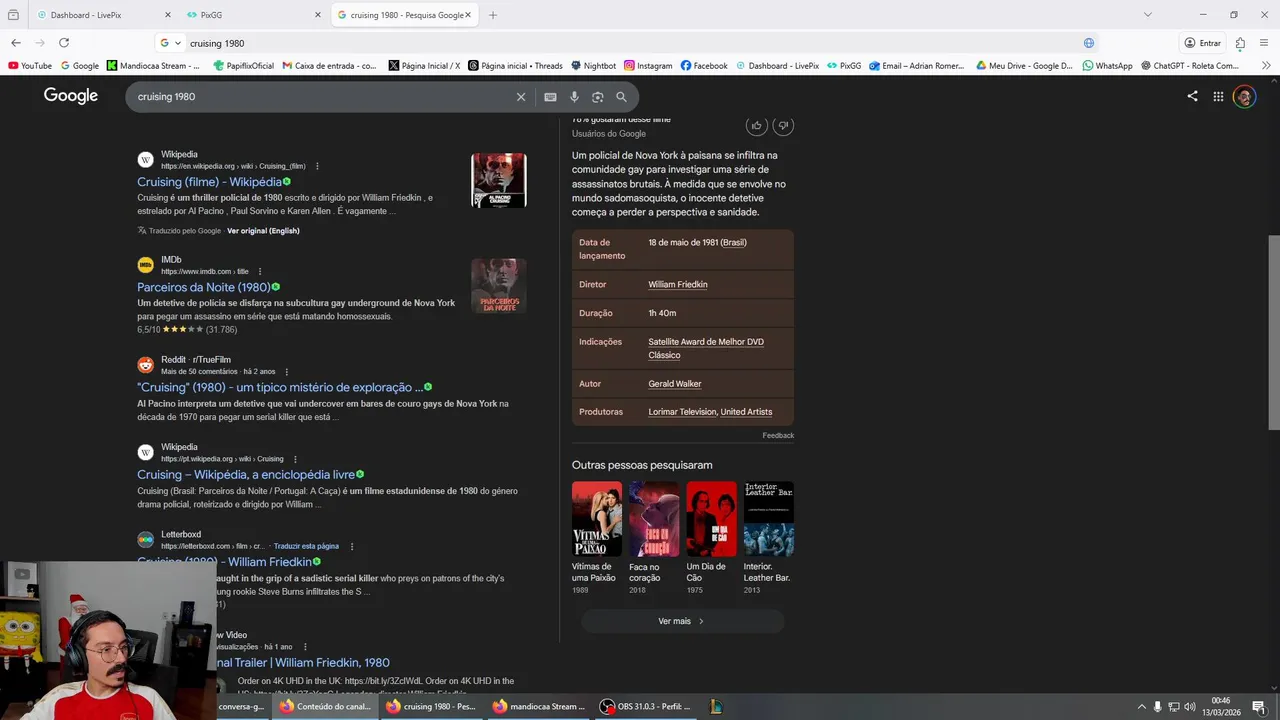Click the Feedback link under the info panel
Image resolution: width=1280 pixels, height=720 pixels.
point(778,436)
